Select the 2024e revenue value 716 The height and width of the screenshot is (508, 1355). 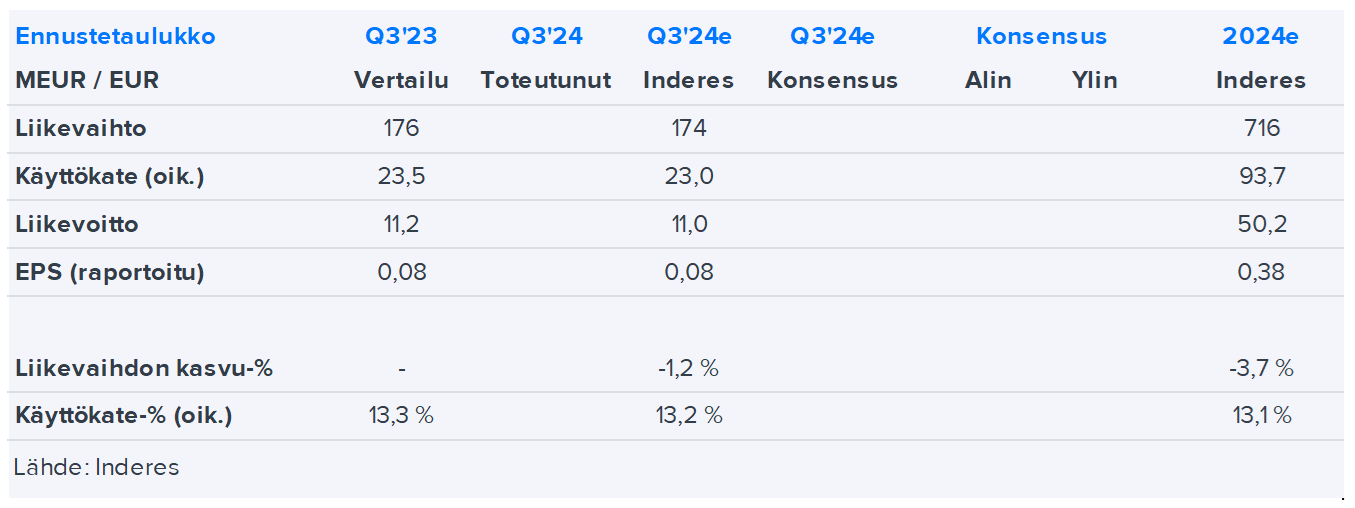click(1261, 128)
